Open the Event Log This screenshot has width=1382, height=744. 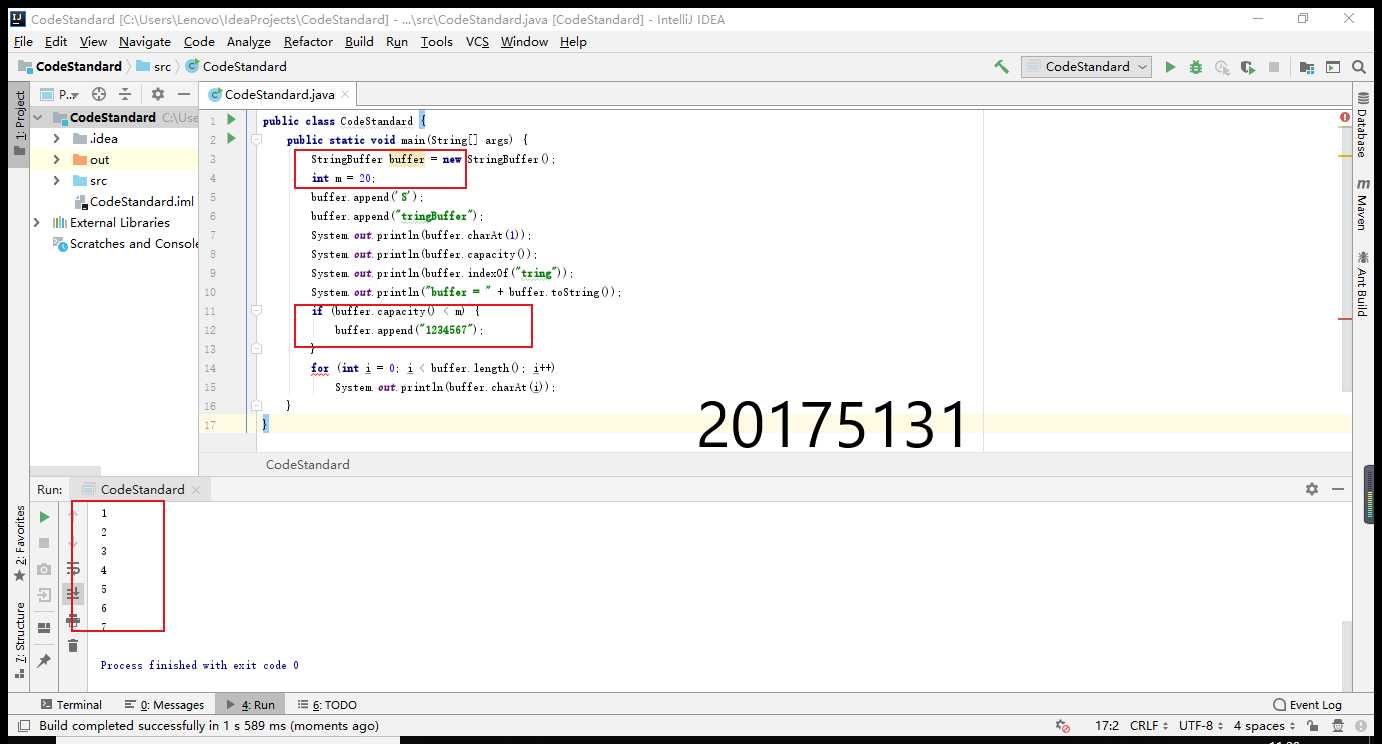pyautogui.click(x=1308, y=705)
